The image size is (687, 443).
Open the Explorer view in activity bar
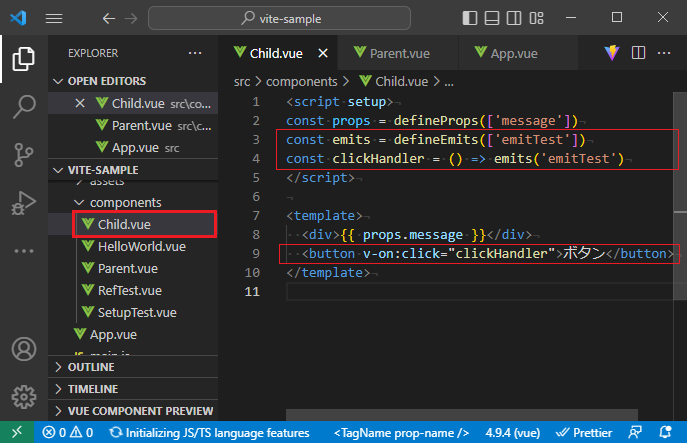point(24,59)
